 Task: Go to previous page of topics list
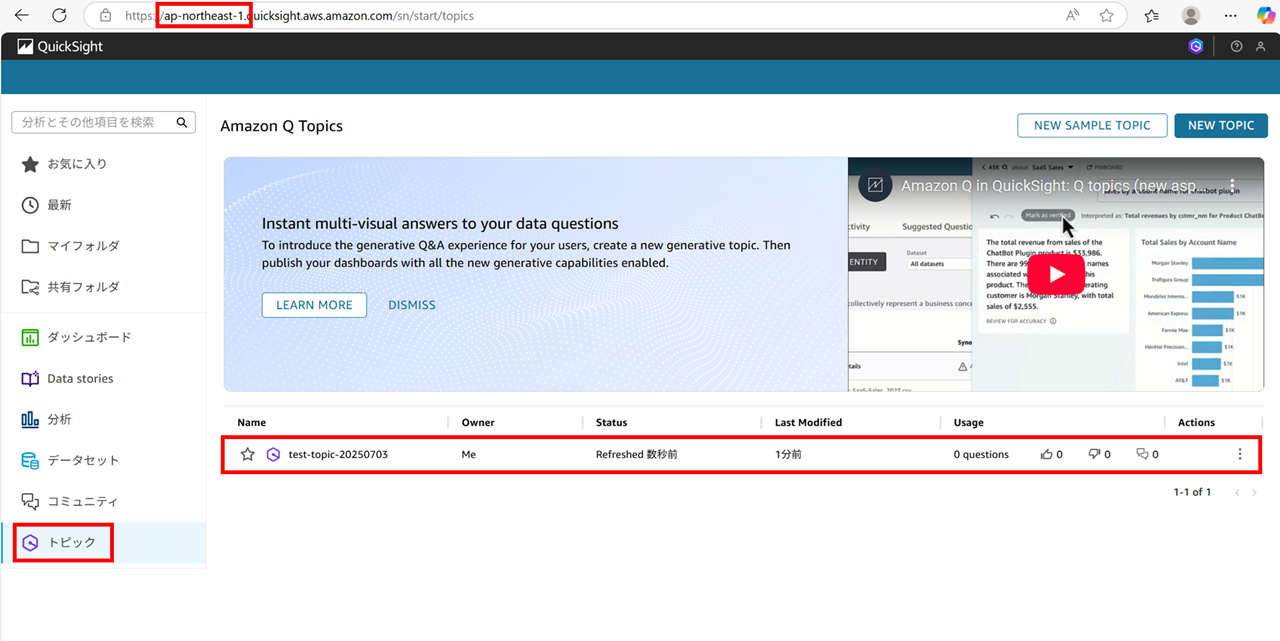pyautogui.click(x=1237, y=492)
